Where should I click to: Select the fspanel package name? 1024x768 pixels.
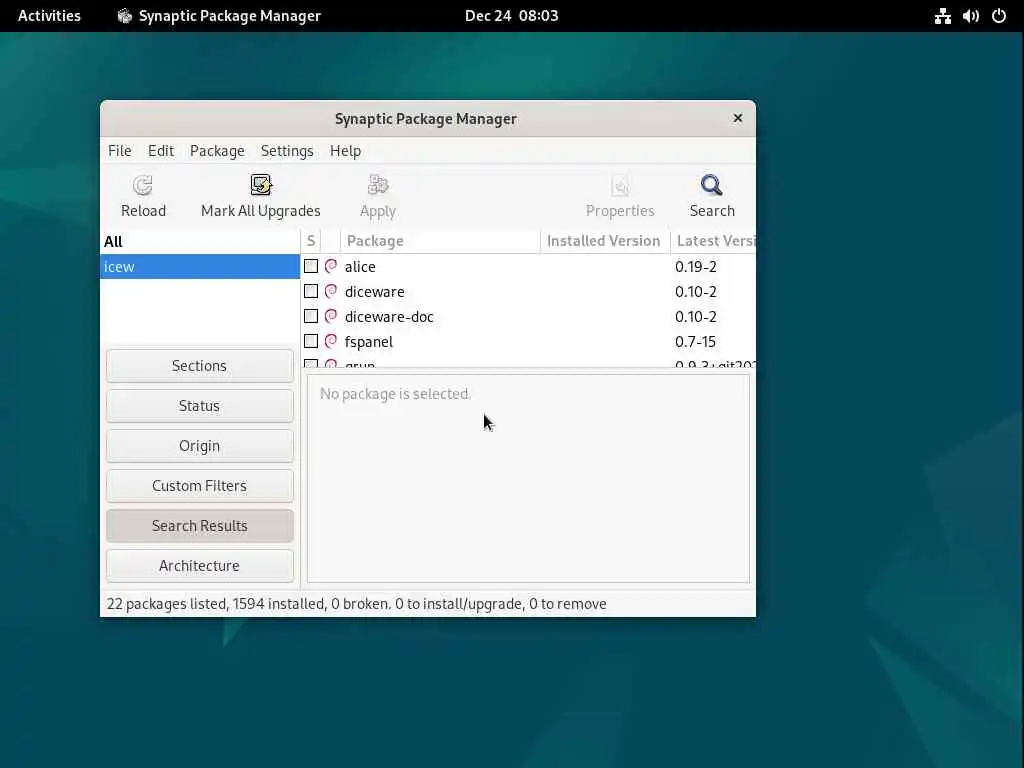(369, 342)
